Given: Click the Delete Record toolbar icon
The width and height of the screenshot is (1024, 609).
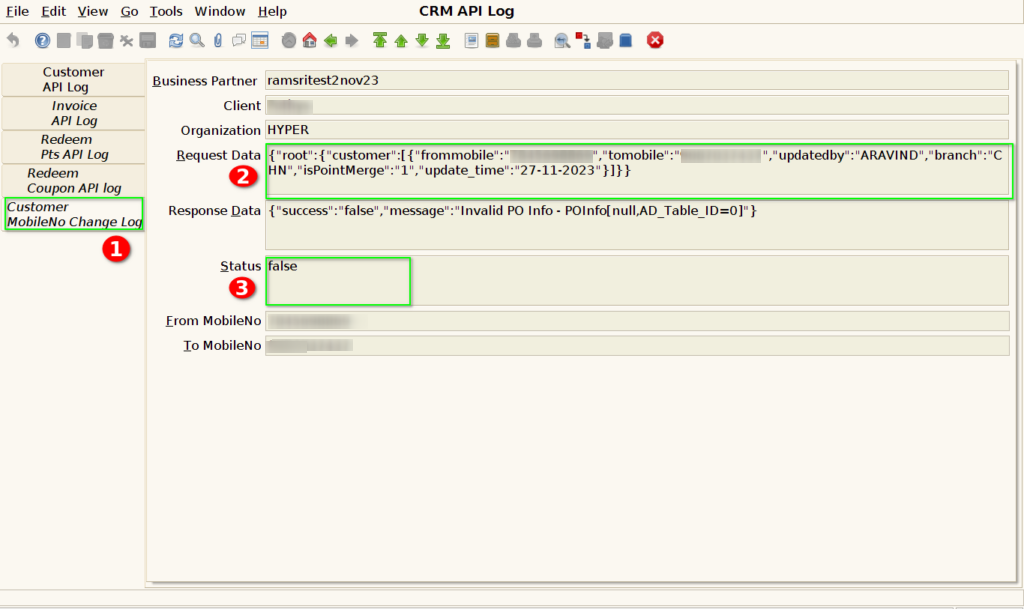Looking at the screenshot, I should pyautogui.click(x=105, y=40).
